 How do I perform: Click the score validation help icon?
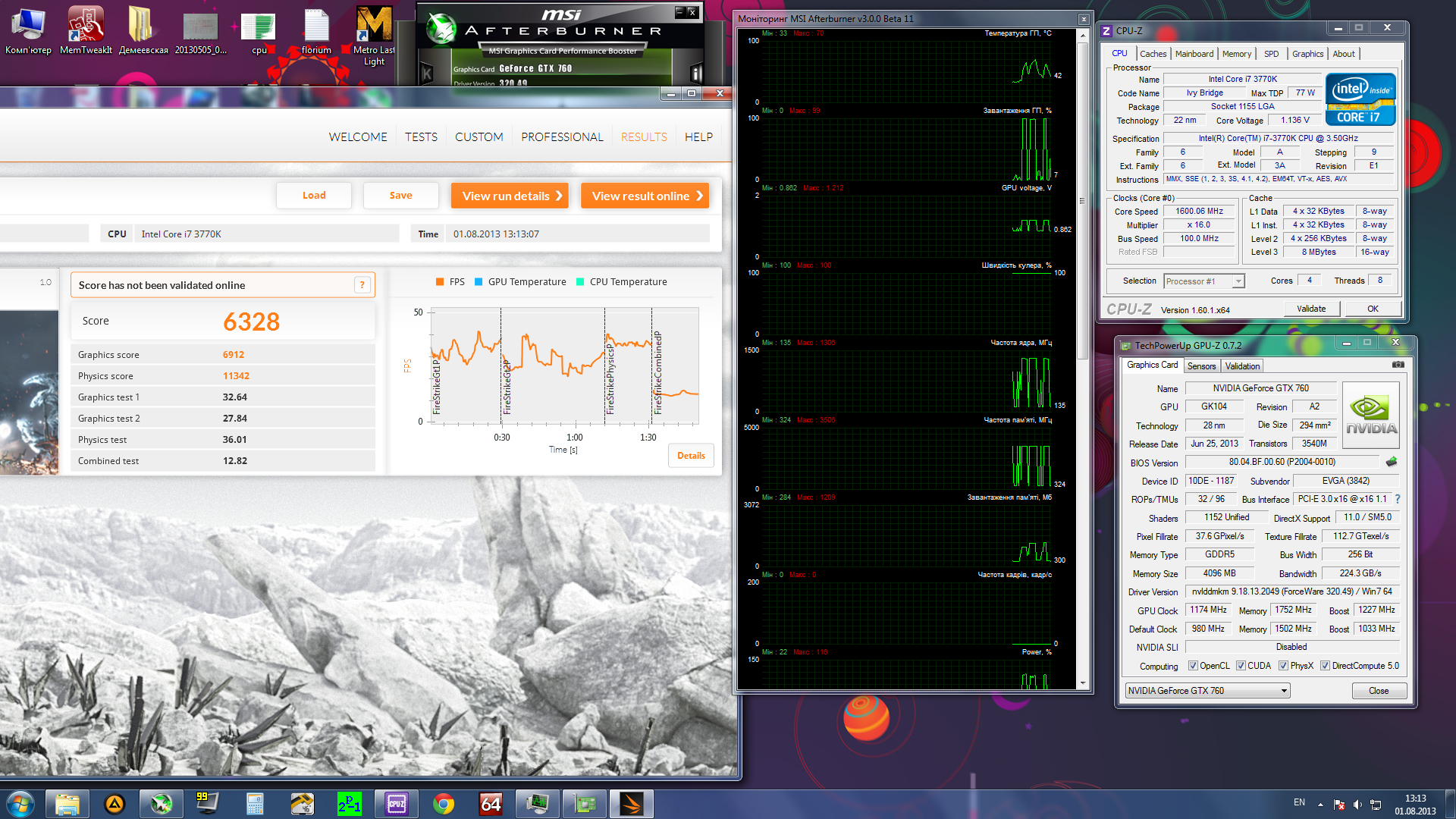[362, 285]
